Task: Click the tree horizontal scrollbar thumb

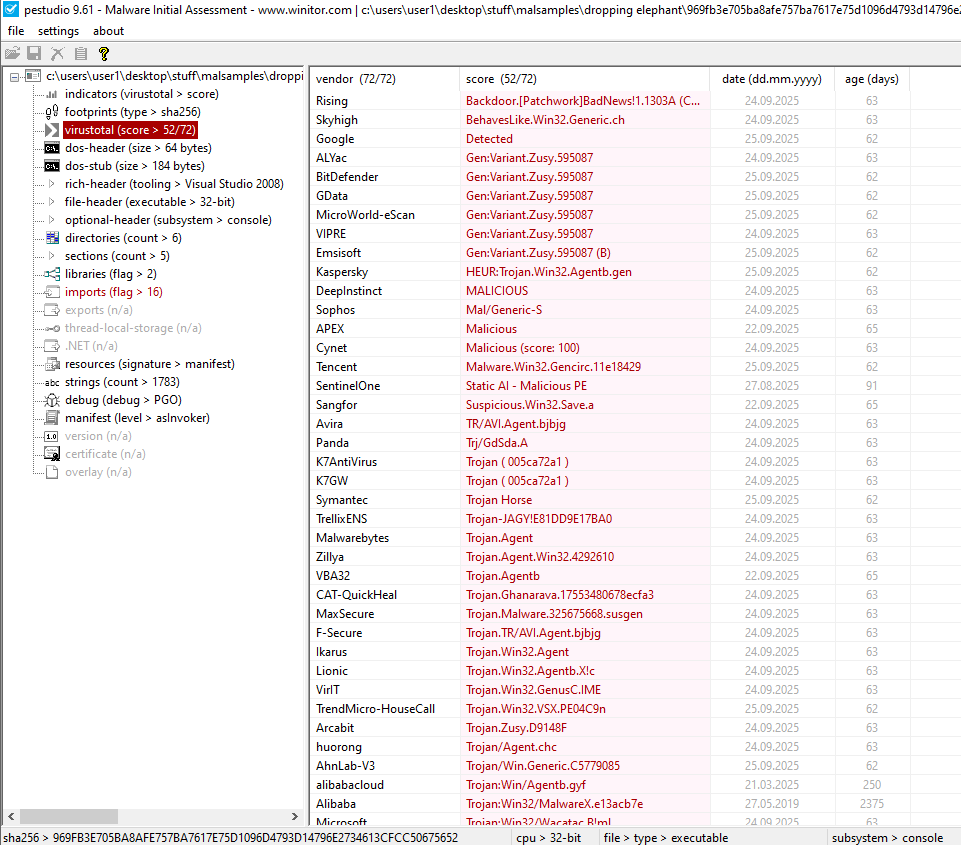Action: (x=69, y=816)
